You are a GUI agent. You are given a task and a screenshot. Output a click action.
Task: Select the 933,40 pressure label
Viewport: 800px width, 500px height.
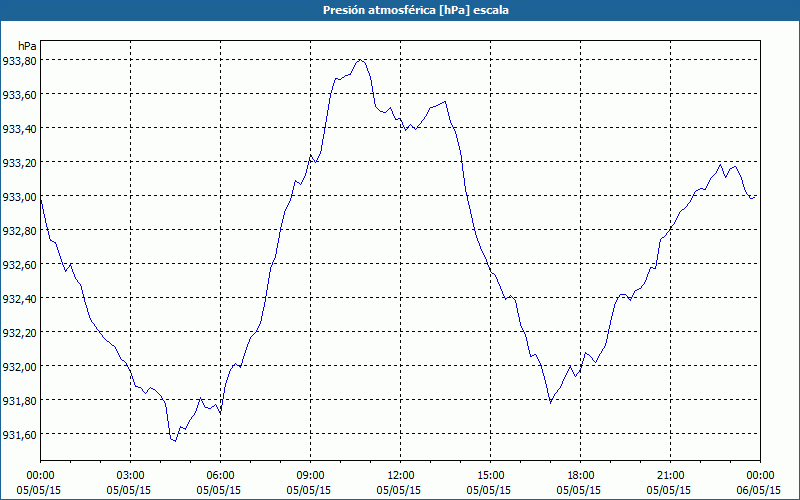pos(19,129)
